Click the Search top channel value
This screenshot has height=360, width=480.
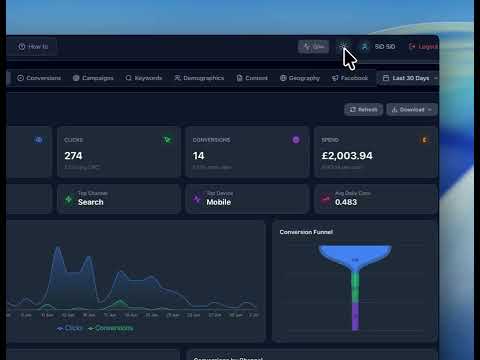(x=91, y=202)
